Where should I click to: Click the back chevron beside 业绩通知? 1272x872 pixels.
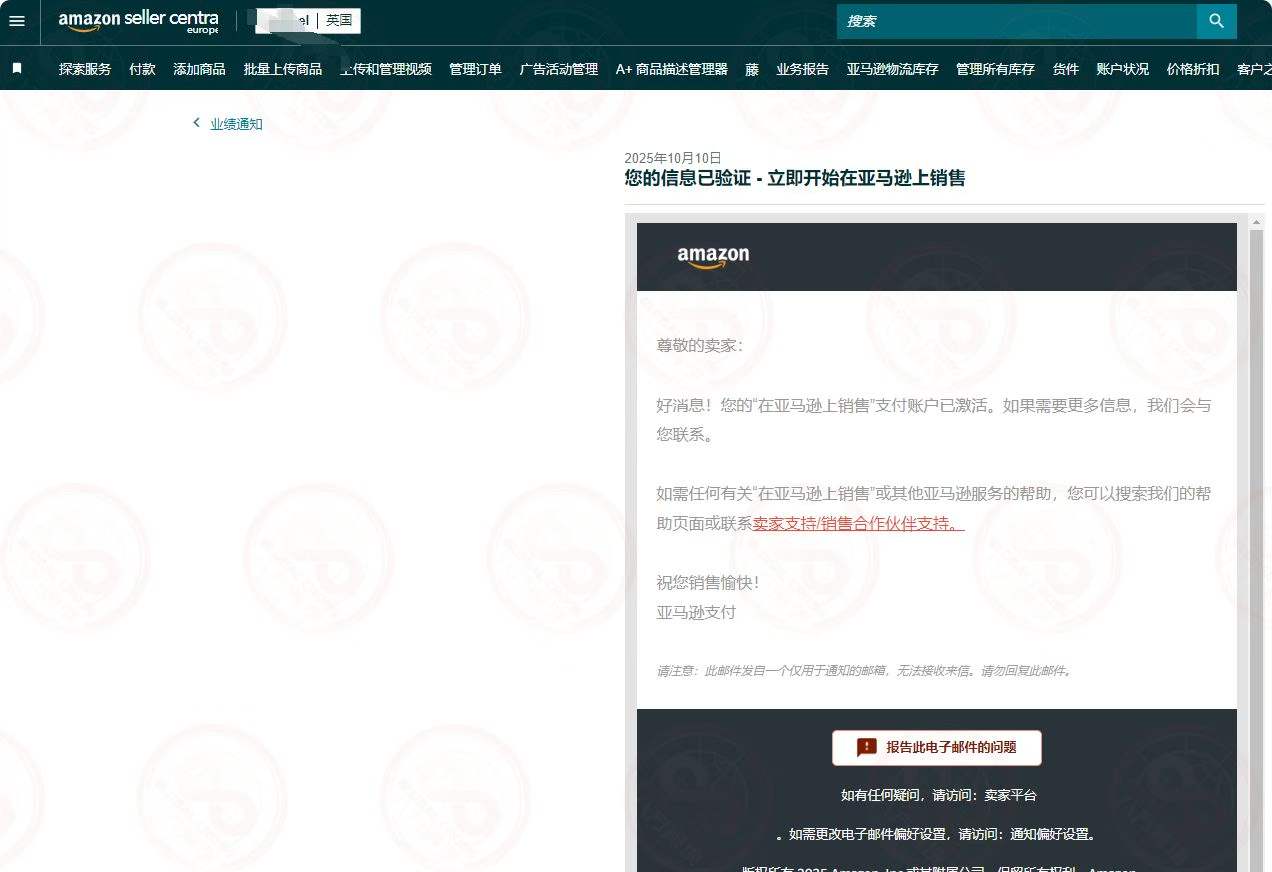196,123
